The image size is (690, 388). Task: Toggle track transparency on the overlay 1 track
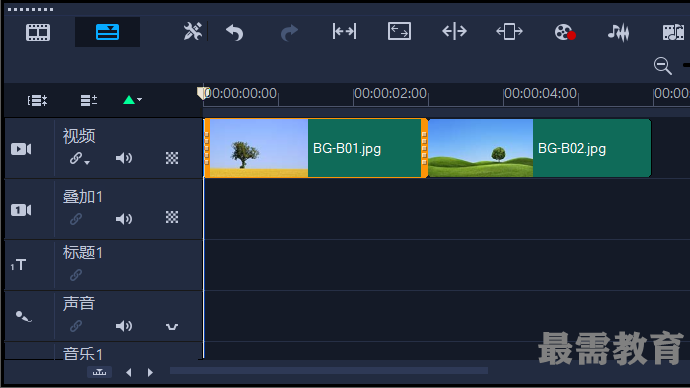172,217
